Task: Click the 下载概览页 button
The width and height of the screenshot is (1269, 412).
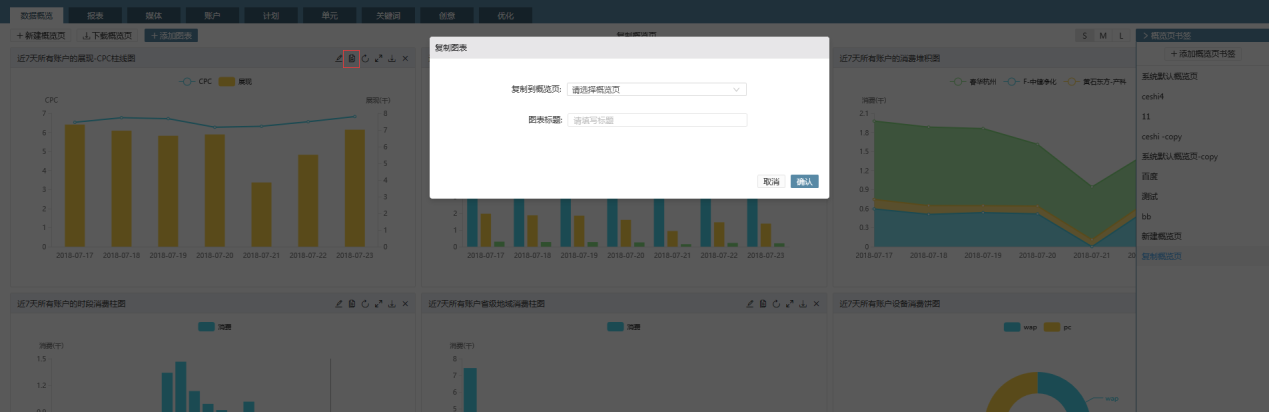Action: coord(106,35)
